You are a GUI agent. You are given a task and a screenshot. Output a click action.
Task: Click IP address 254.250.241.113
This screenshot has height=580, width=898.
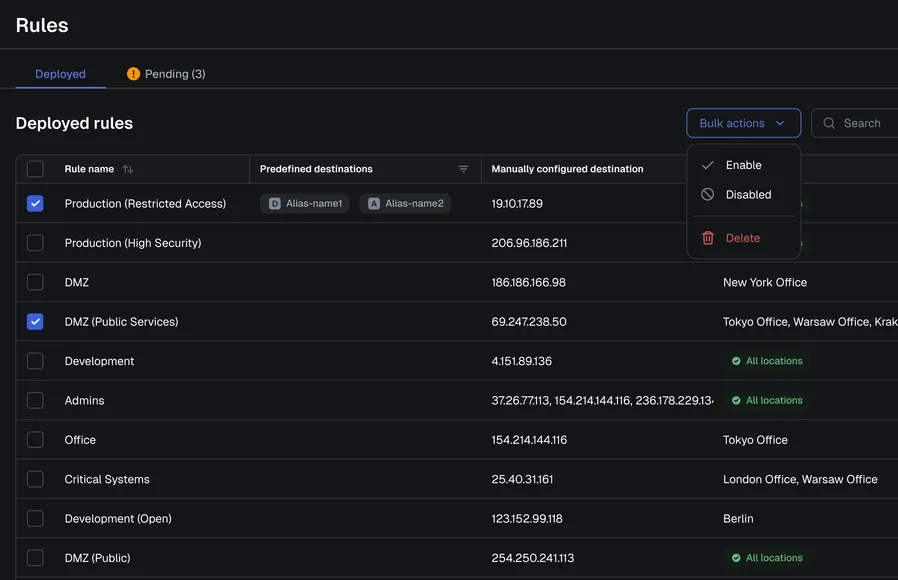click(x=533, y=558)
